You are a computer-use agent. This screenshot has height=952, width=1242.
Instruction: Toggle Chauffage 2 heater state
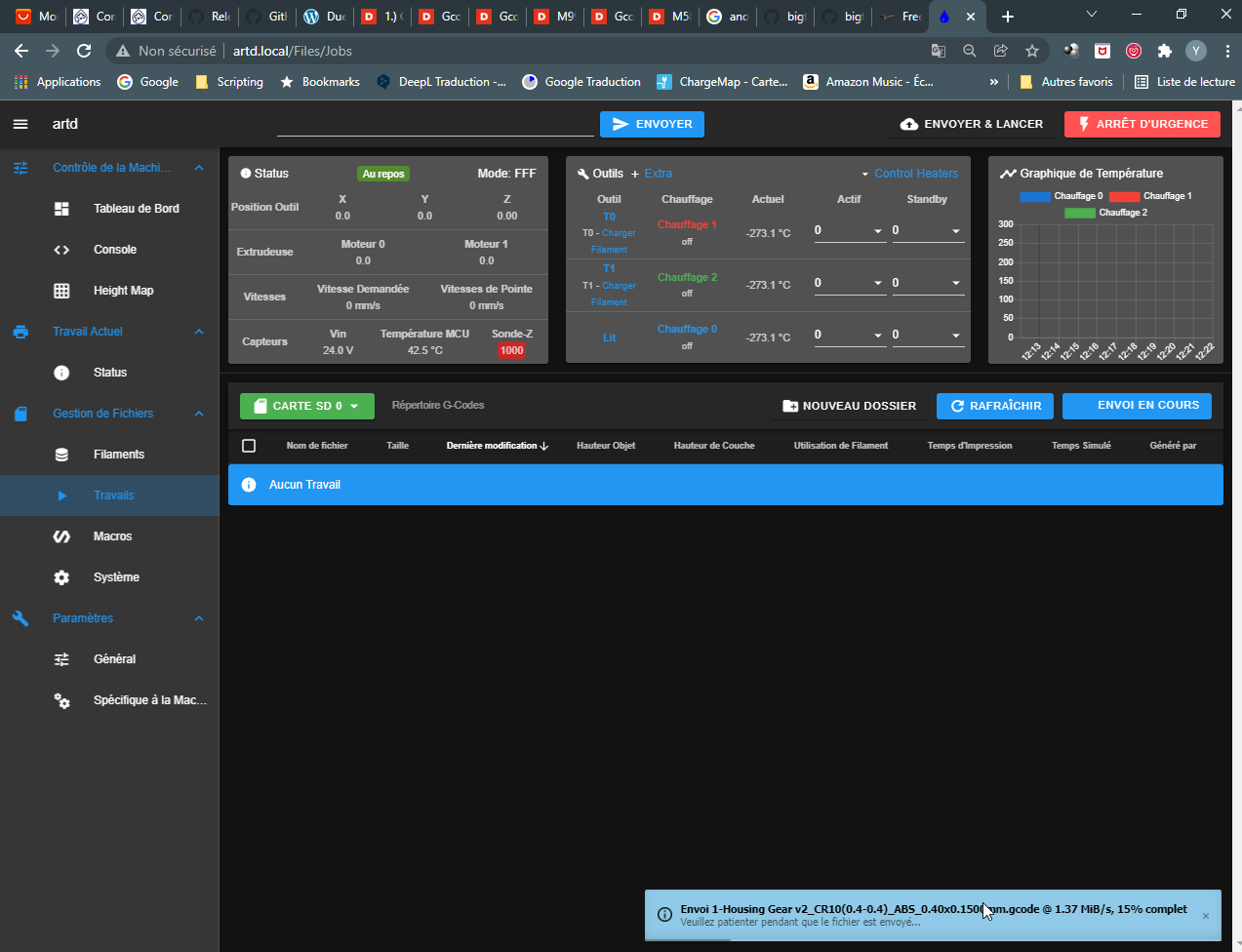687,277
